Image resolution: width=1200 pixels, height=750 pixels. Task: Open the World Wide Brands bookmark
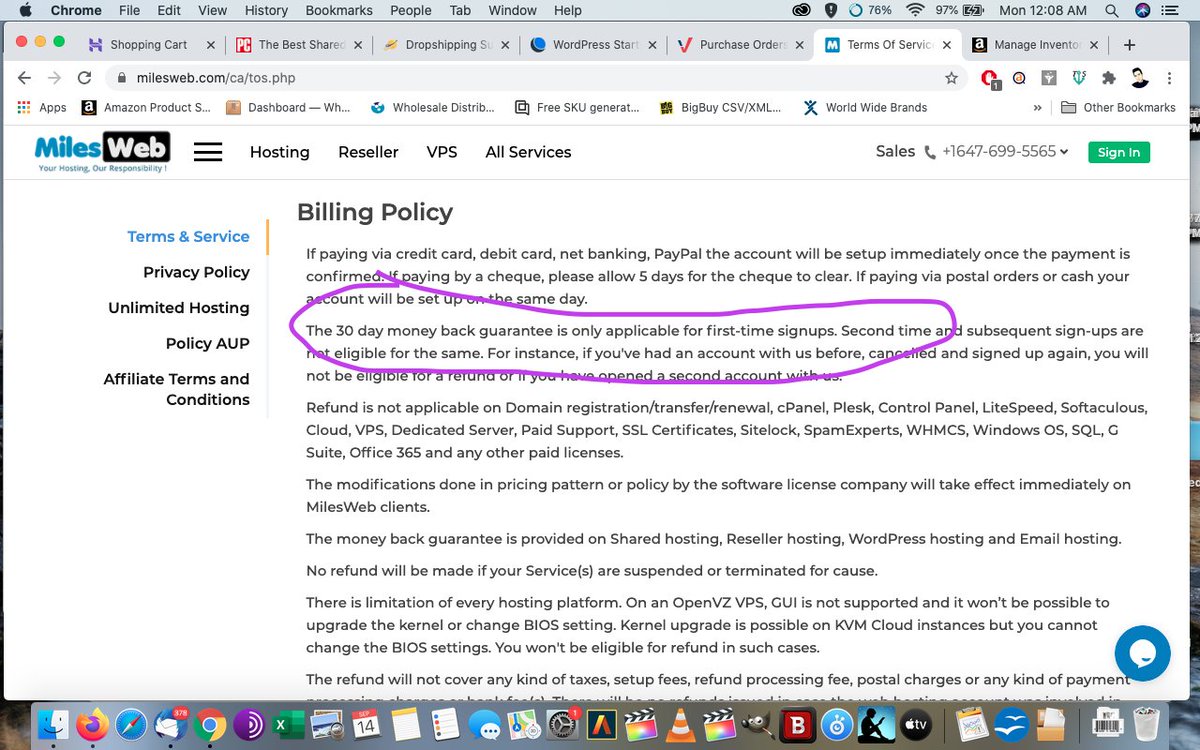click(865, 108)
